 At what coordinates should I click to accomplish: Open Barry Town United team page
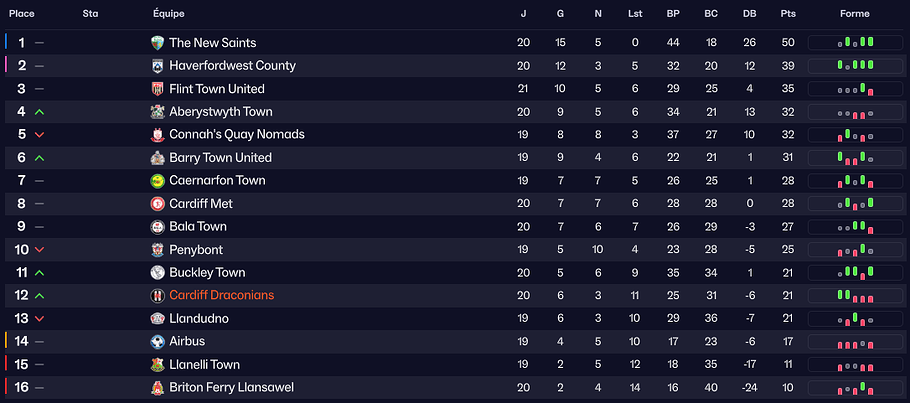pos(220,158)
